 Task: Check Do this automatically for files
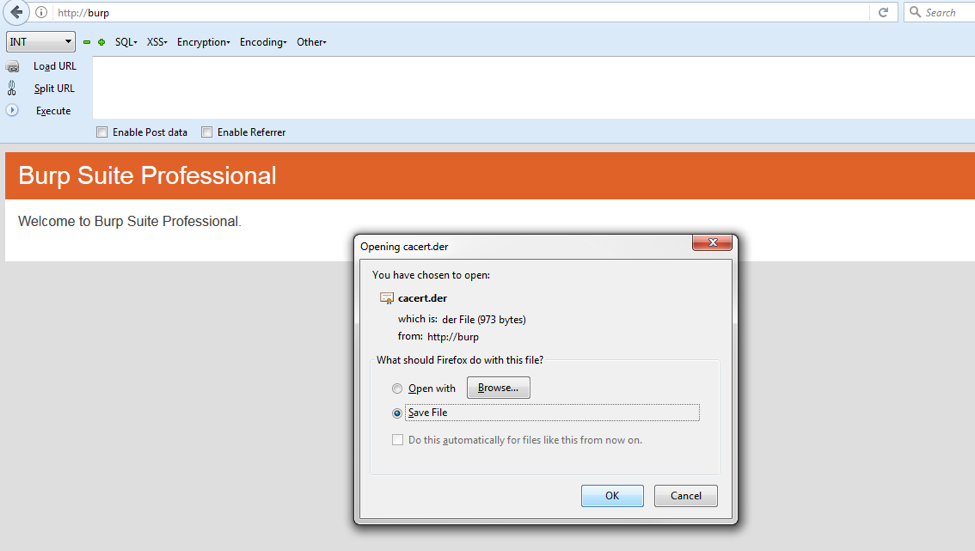[x=397, y=440]
